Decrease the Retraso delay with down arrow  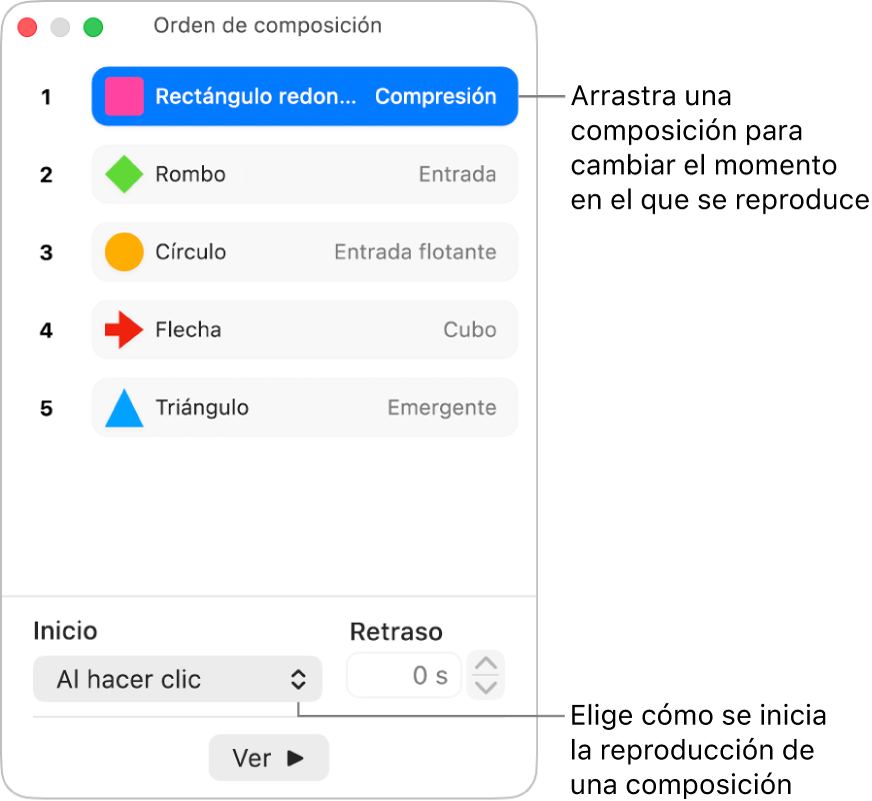tap(486, 688)
